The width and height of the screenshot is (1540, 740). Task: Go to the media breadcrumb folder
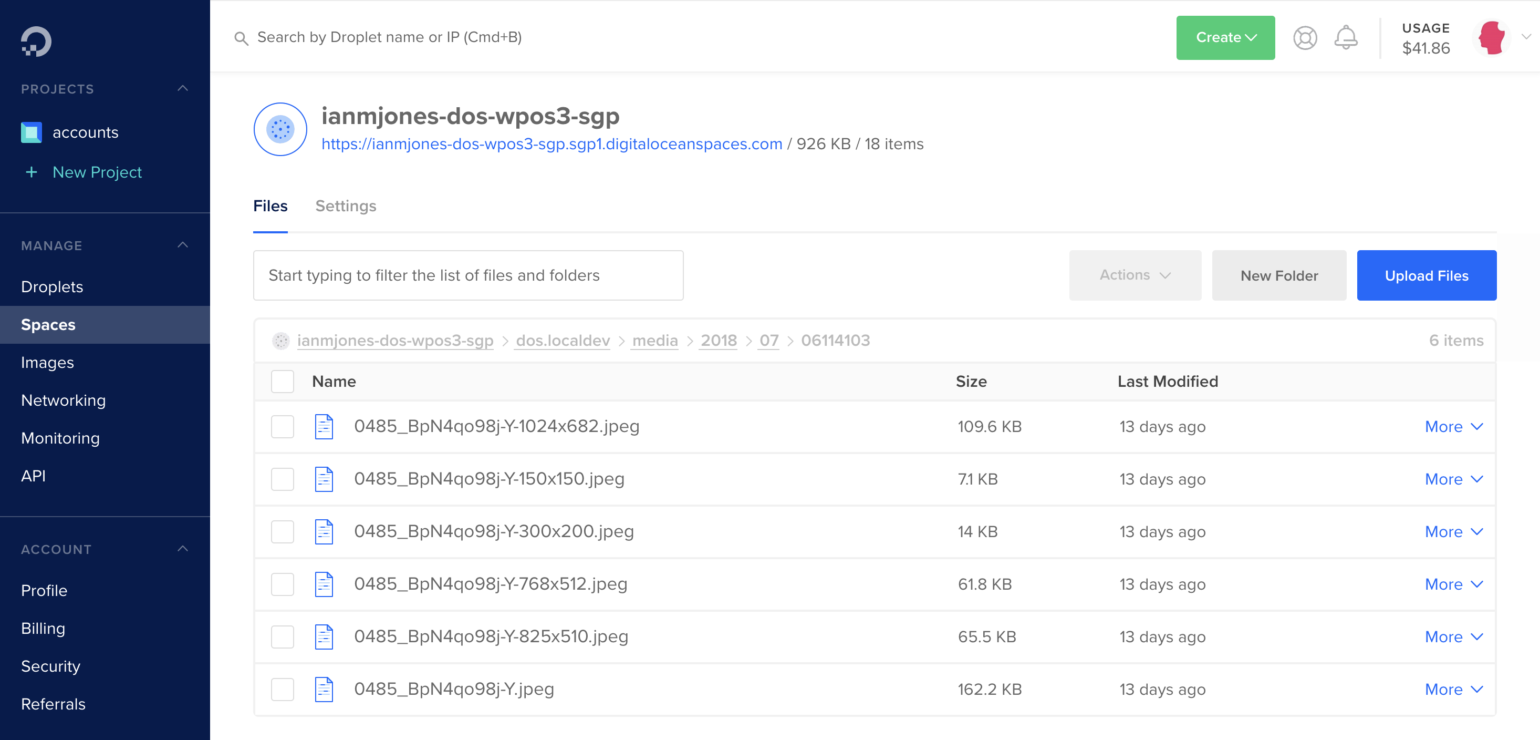[655, 341]
